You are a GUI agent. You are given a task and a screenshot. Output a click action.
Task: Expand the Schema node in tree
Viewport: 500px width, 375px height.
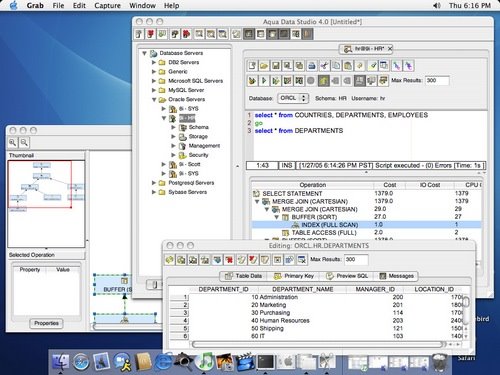173,127
